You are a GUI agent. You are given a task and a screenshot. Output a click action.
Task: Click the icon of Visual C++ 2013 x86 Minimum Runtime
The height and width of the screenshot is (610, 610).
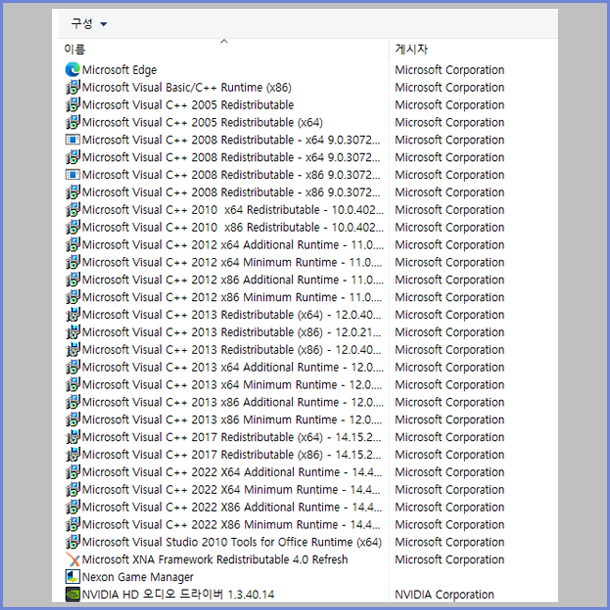tap(73, 419)
